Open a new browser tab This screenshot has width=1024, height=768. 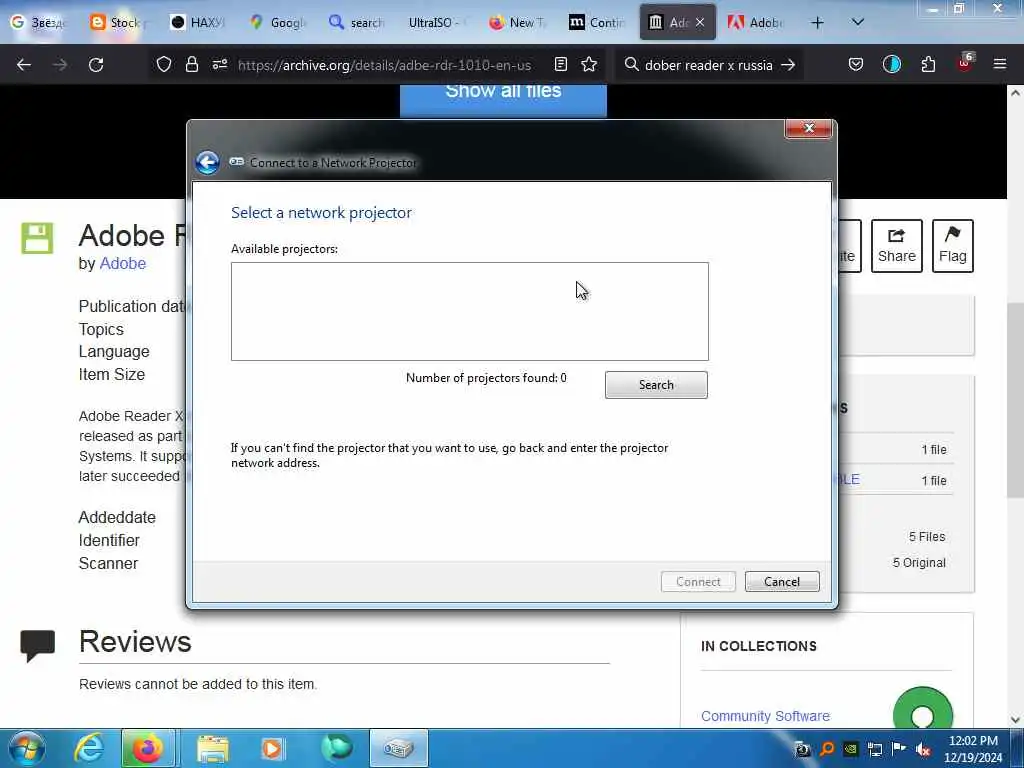click(817, 23)
